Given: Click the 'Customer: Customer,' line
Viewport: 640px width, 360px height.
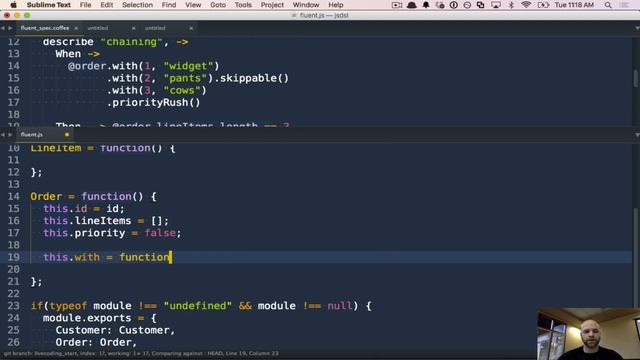Looking at the screenshot, I should 116,330.
